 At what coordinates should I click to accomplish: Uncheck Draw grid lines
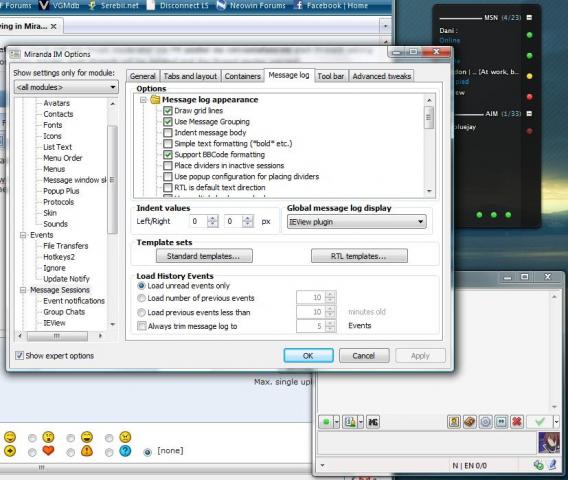pos(167,111)
